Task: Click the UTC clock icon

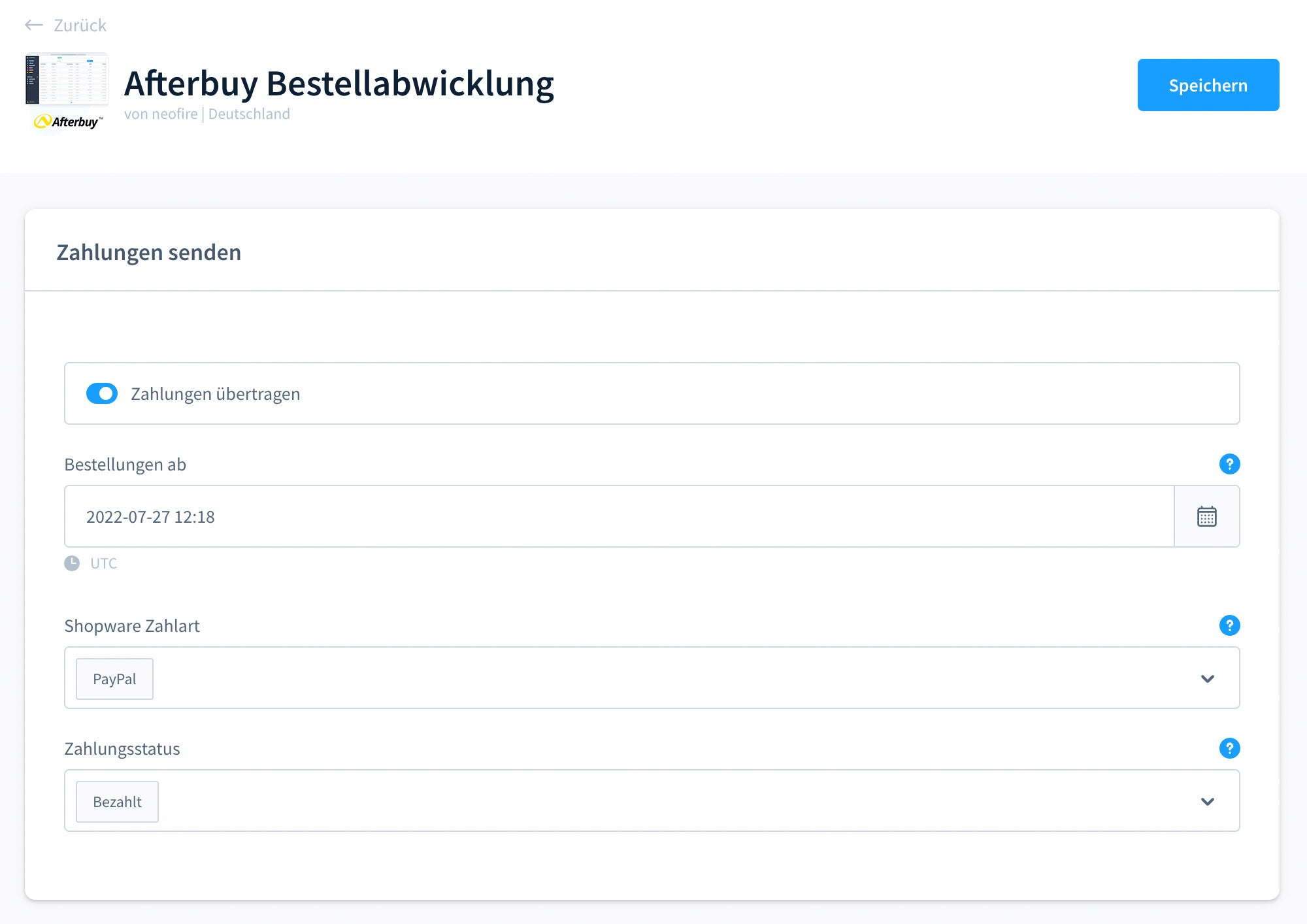Action: point(72,563)
